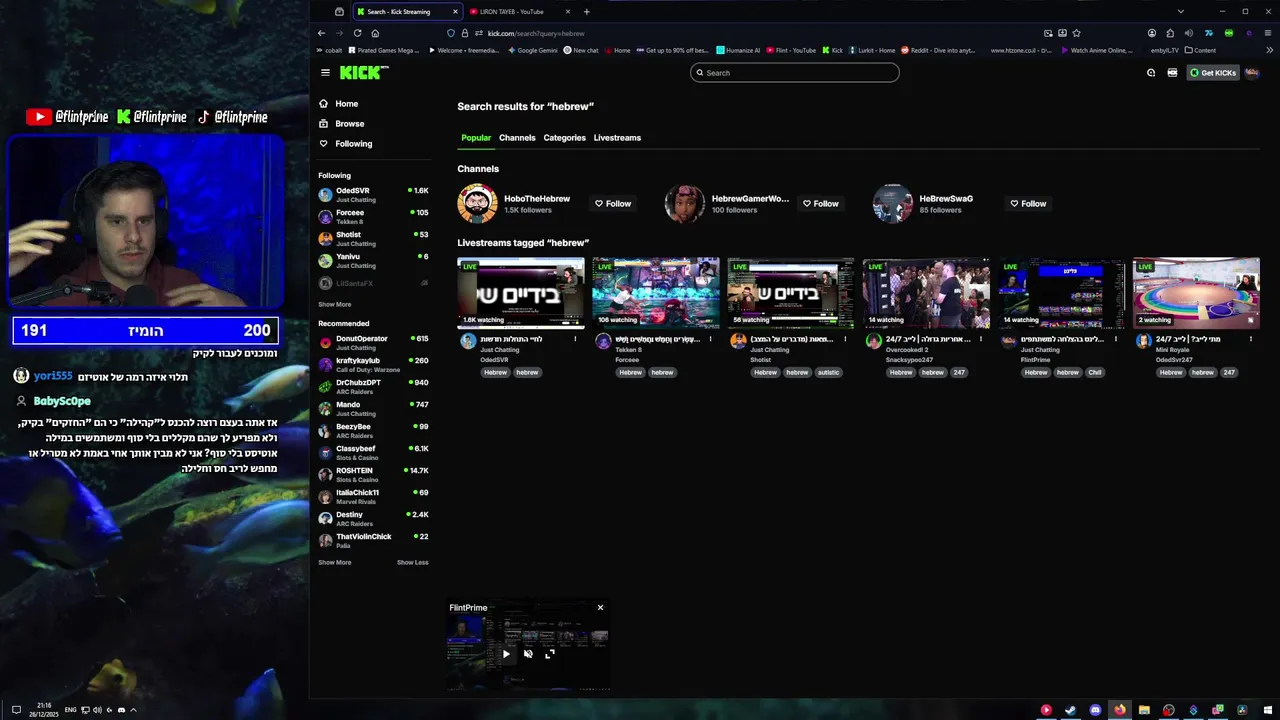Open Discord from the taskbar
Viewport: 1280px width, 720px height.
1095,710
